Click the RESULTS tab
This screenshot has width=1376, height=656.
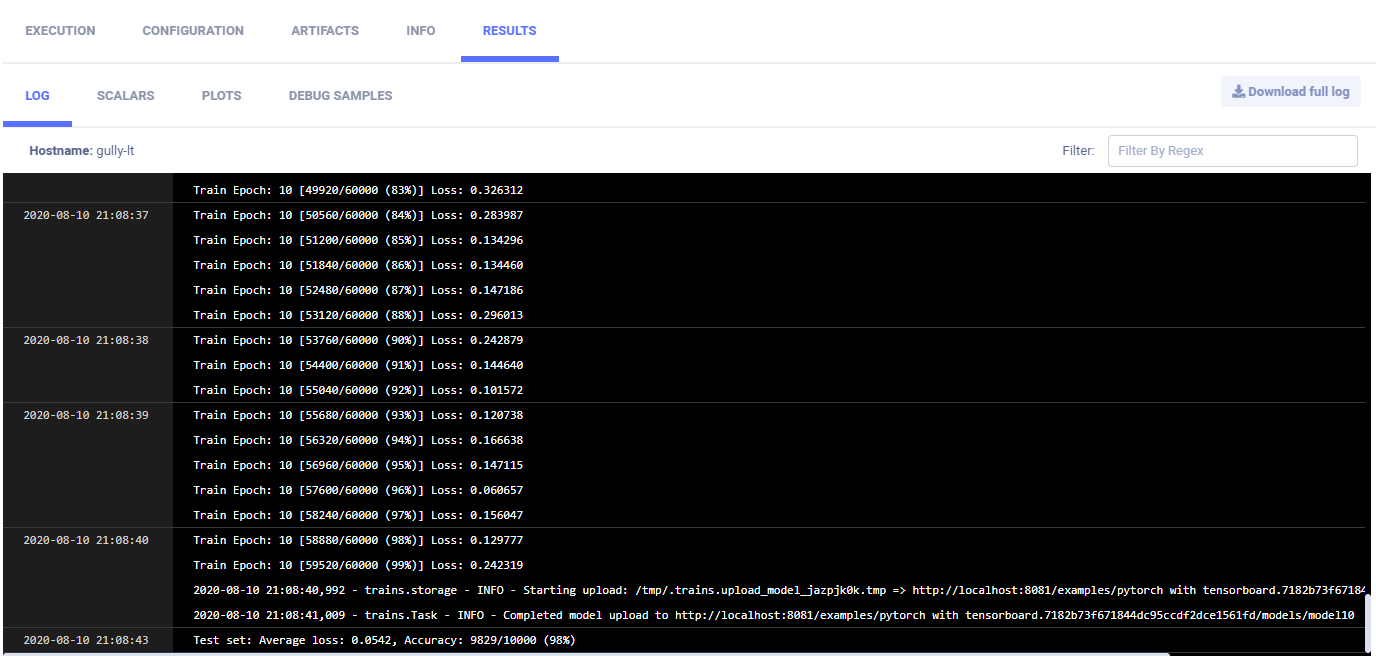pos(509,31)
